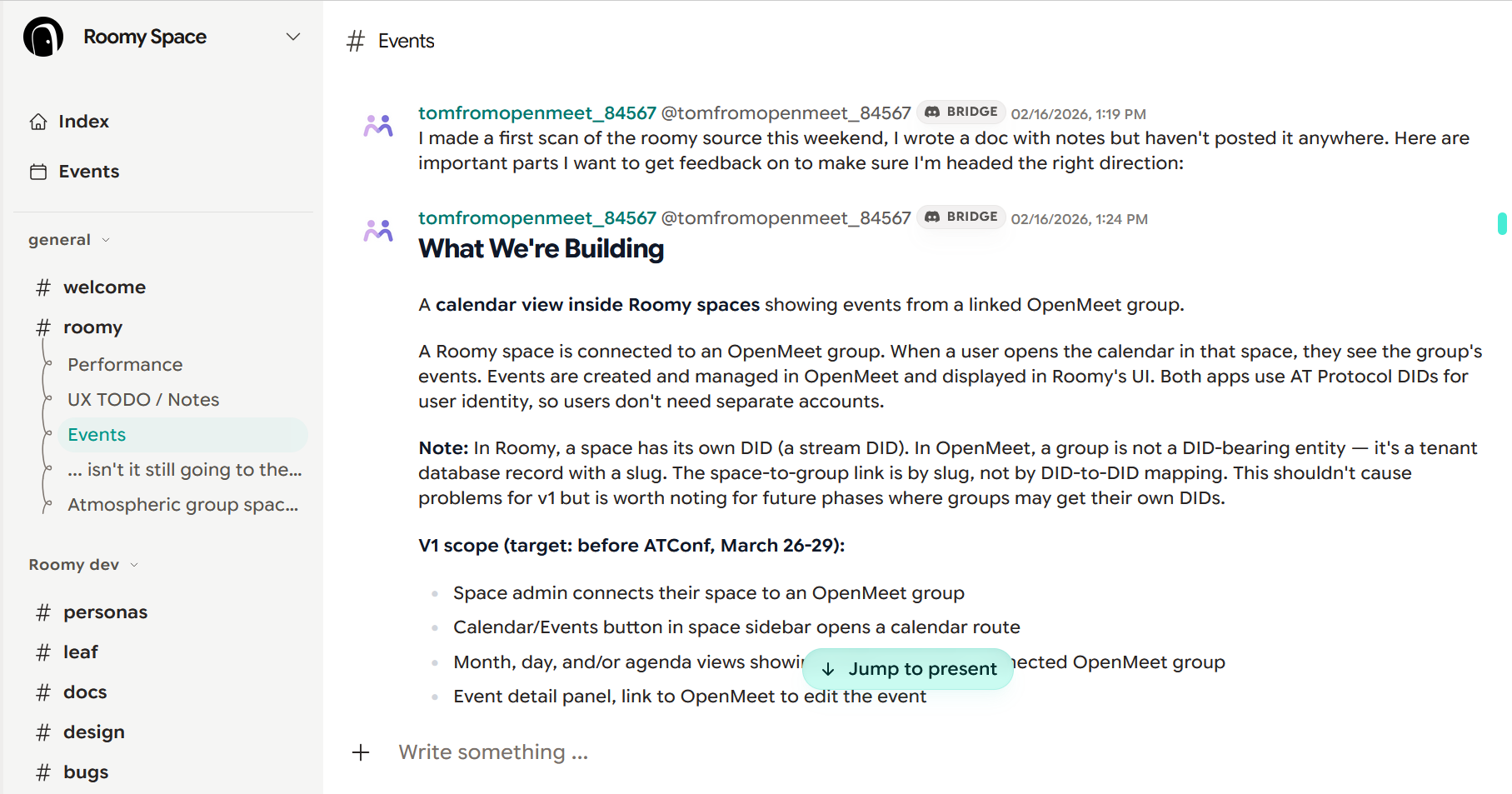Open Events calendar in sidebar
Viewport: 1512px width, 794px height.
pyautogui.click(x=88, y=172)
